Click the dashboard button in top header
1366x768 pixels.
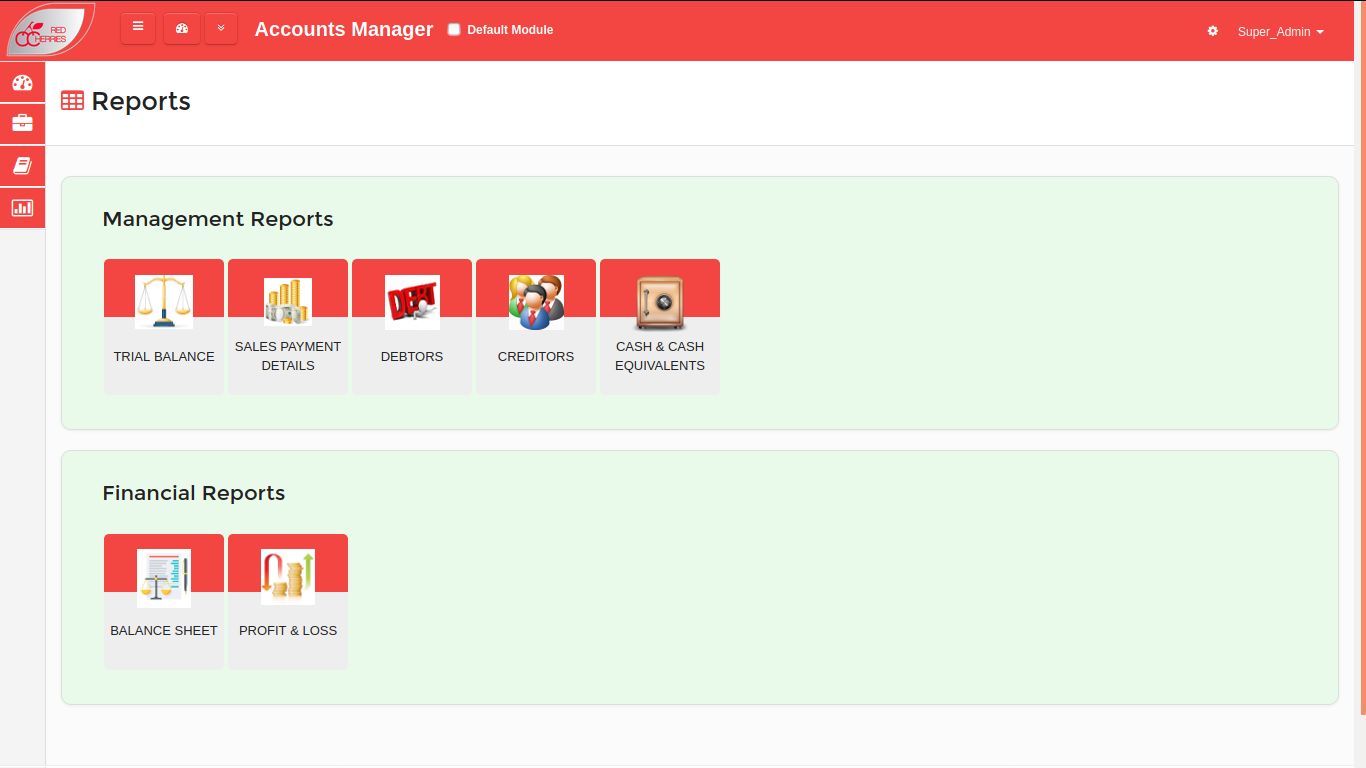point(182,29)
